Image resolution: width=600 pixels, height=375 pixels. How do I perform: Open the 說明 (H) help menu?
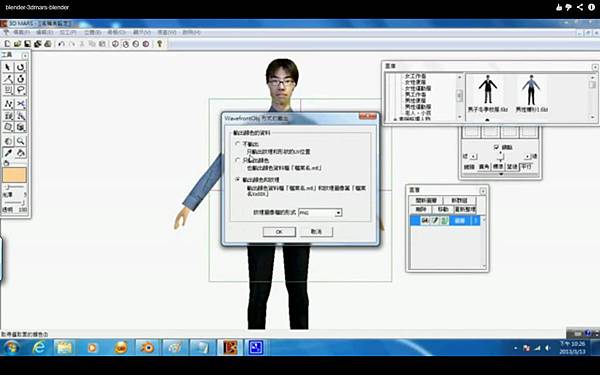click(191, 33)
